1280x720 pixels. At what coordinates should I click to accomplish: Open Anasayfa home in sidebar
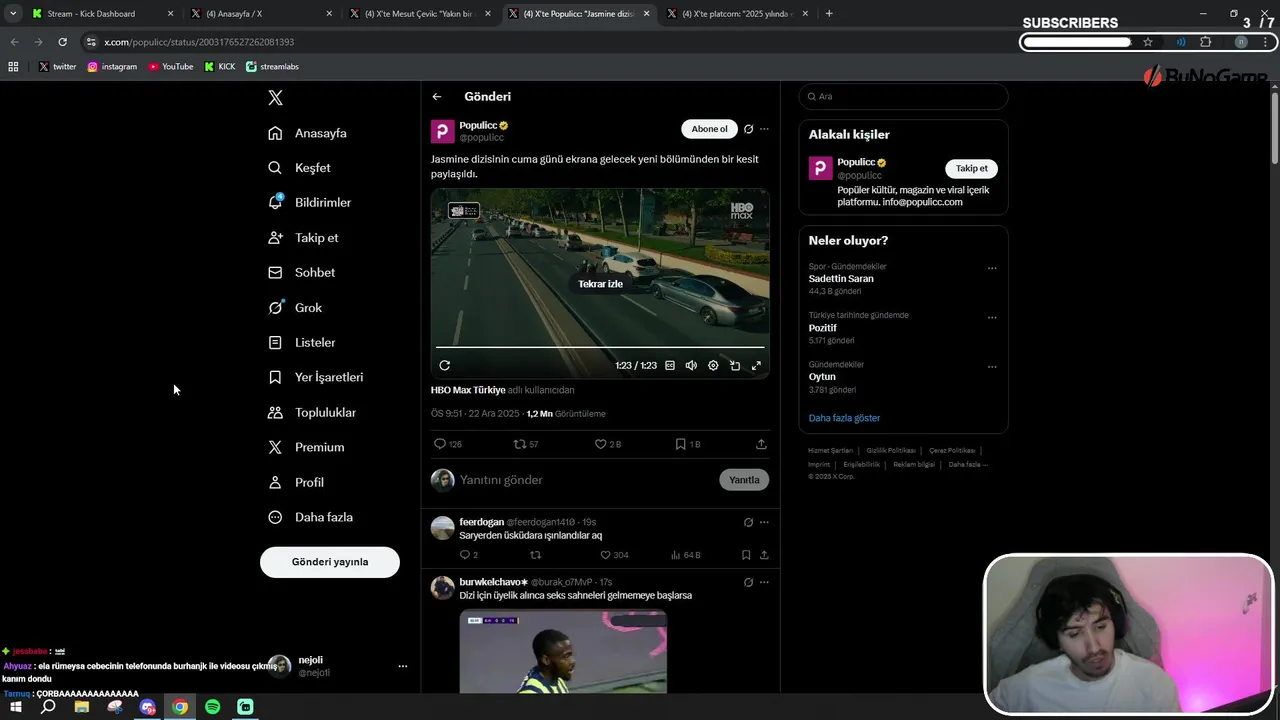coord(308,133)
